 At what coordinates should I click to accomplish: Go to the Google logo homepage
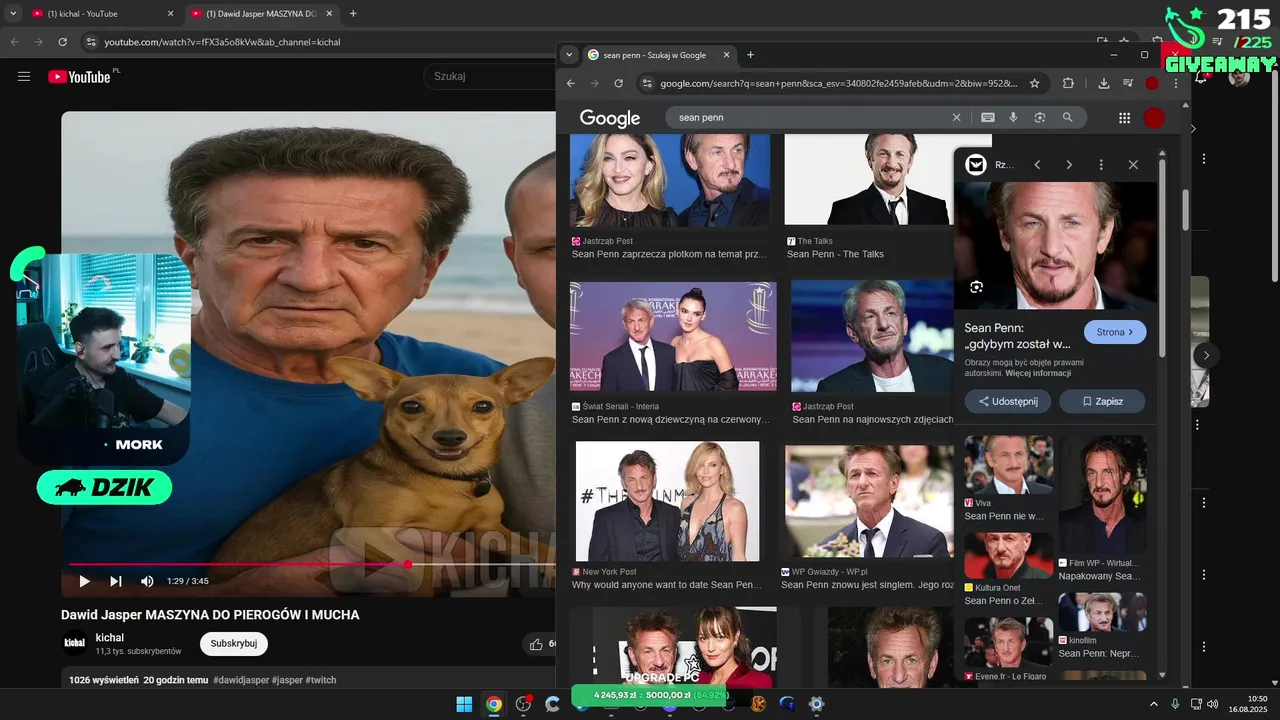click(x=610, y=118)
